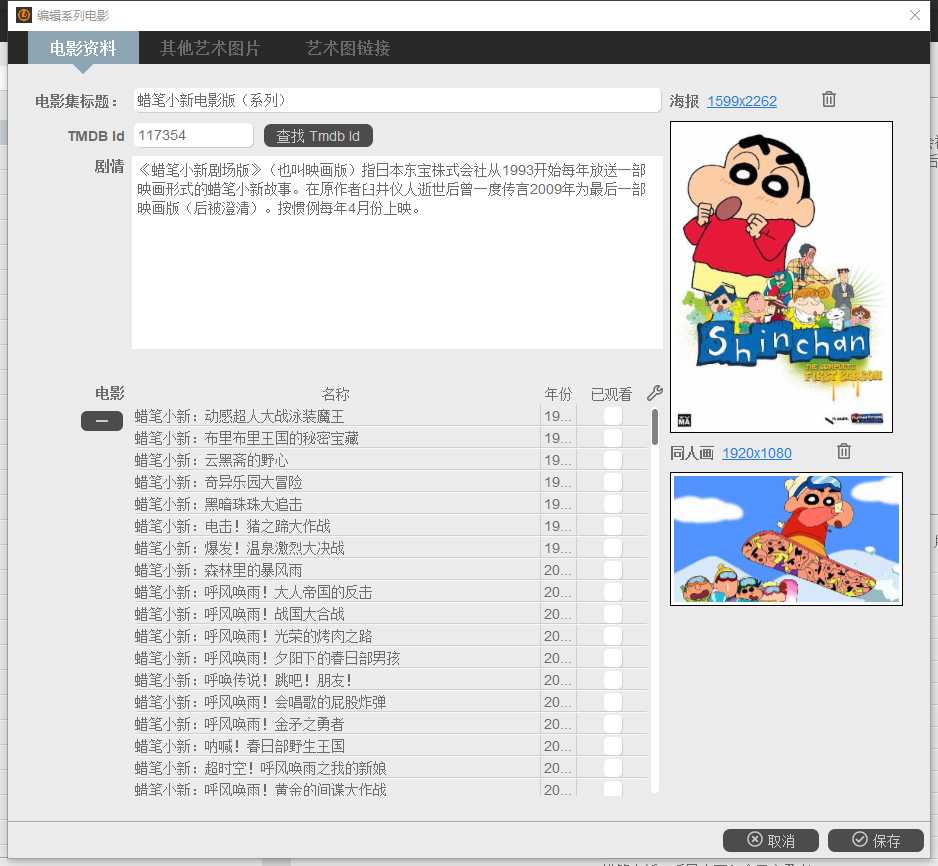The height and width of the screenshot is (866, 938).
Task: Click the snowboard fanart thumbnail
Action: click(x=786, y=539)
